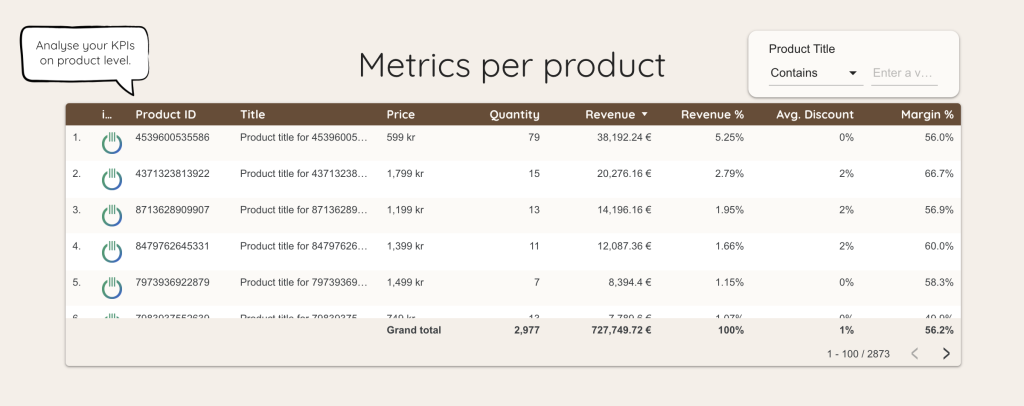Sort by Price column header
This screenshot has width=1024, height=406.
coord(400,115)
